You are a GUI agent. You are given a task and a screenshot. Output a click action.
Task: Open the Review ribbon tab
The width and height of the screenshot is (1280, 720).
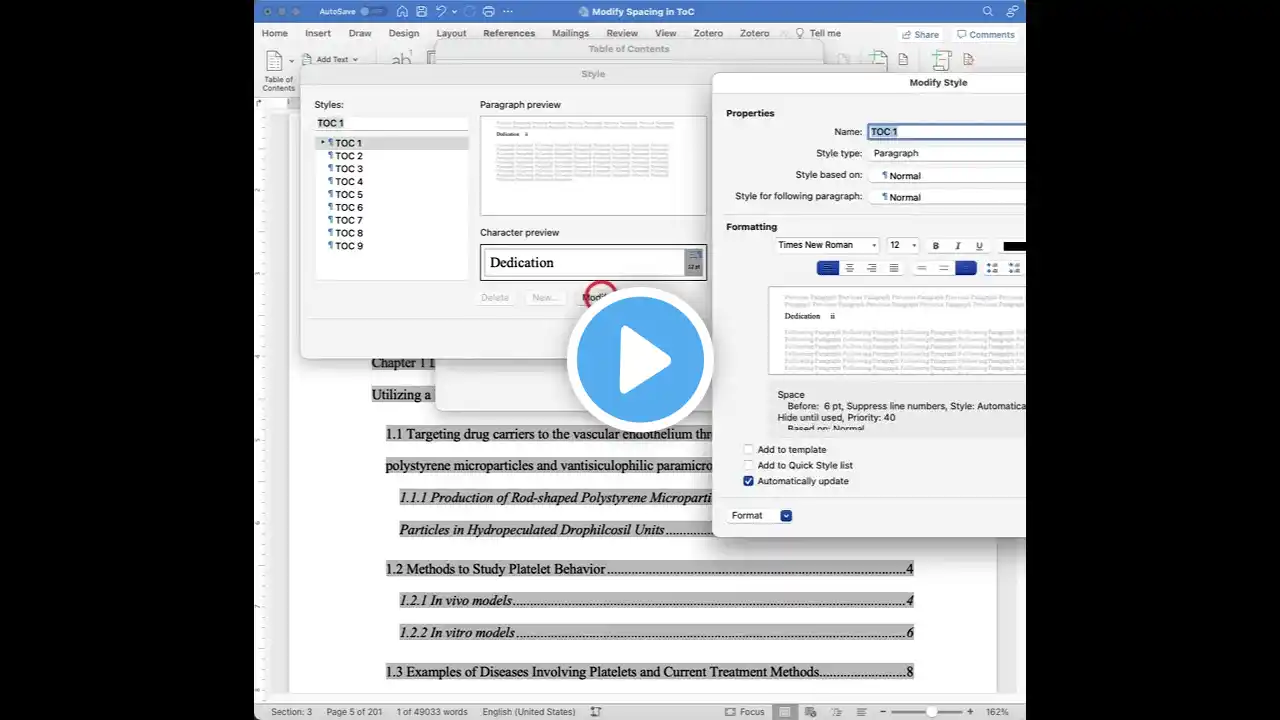[x=622, y=33]
